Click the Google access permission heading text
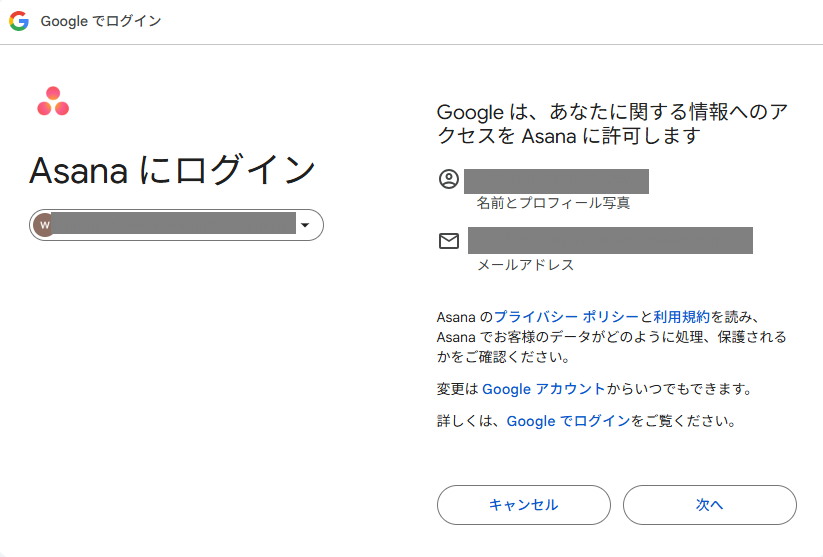This screenshot has height=557, width=823. coord(612,124)
